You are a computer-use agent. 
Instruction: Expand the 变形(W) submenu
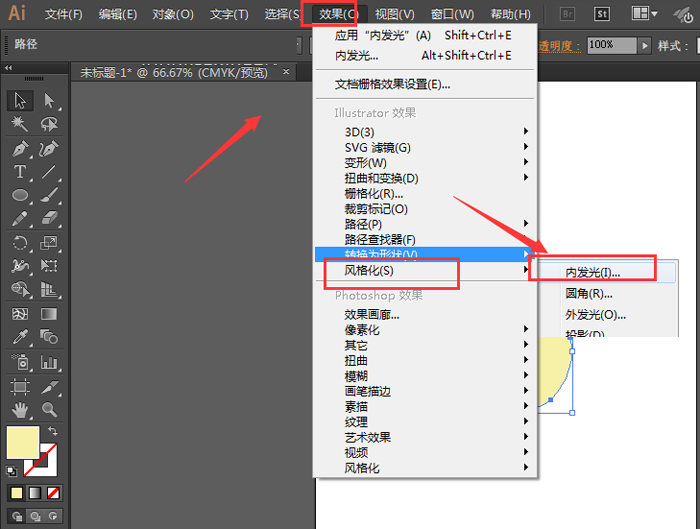(x=425, y=163)
